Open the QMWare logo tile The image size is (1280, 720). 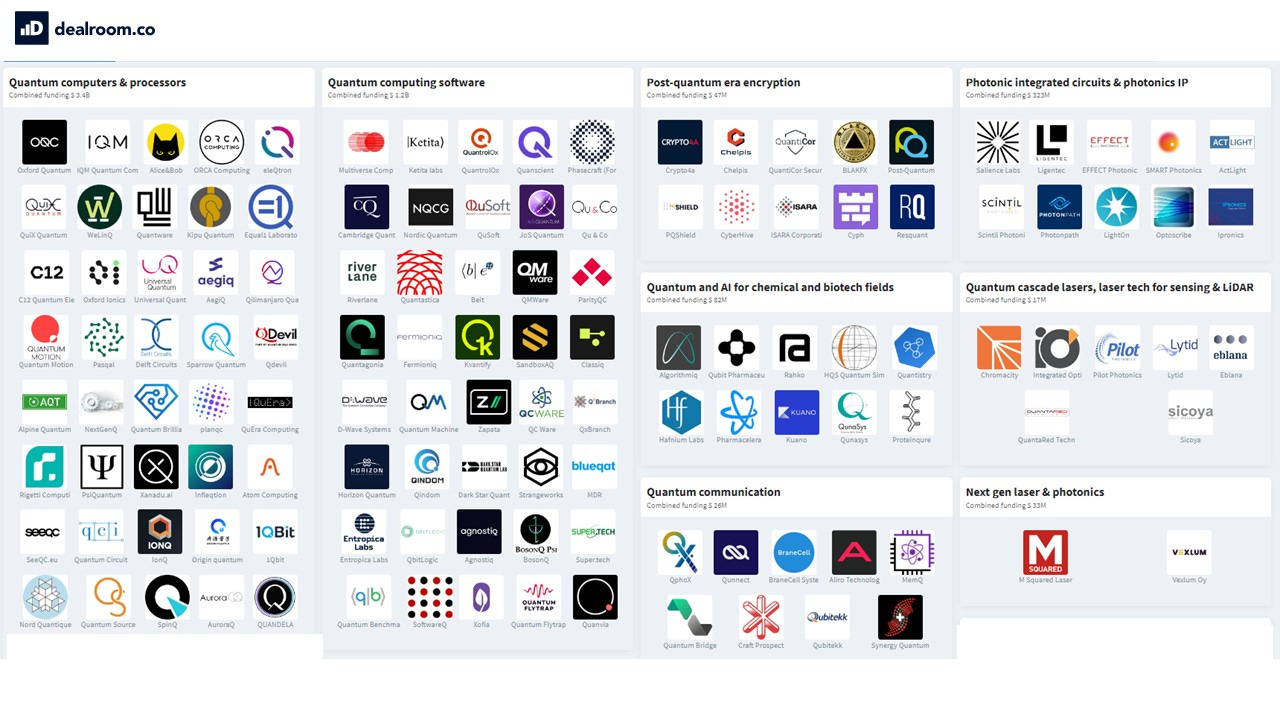(x=535, y=272)
